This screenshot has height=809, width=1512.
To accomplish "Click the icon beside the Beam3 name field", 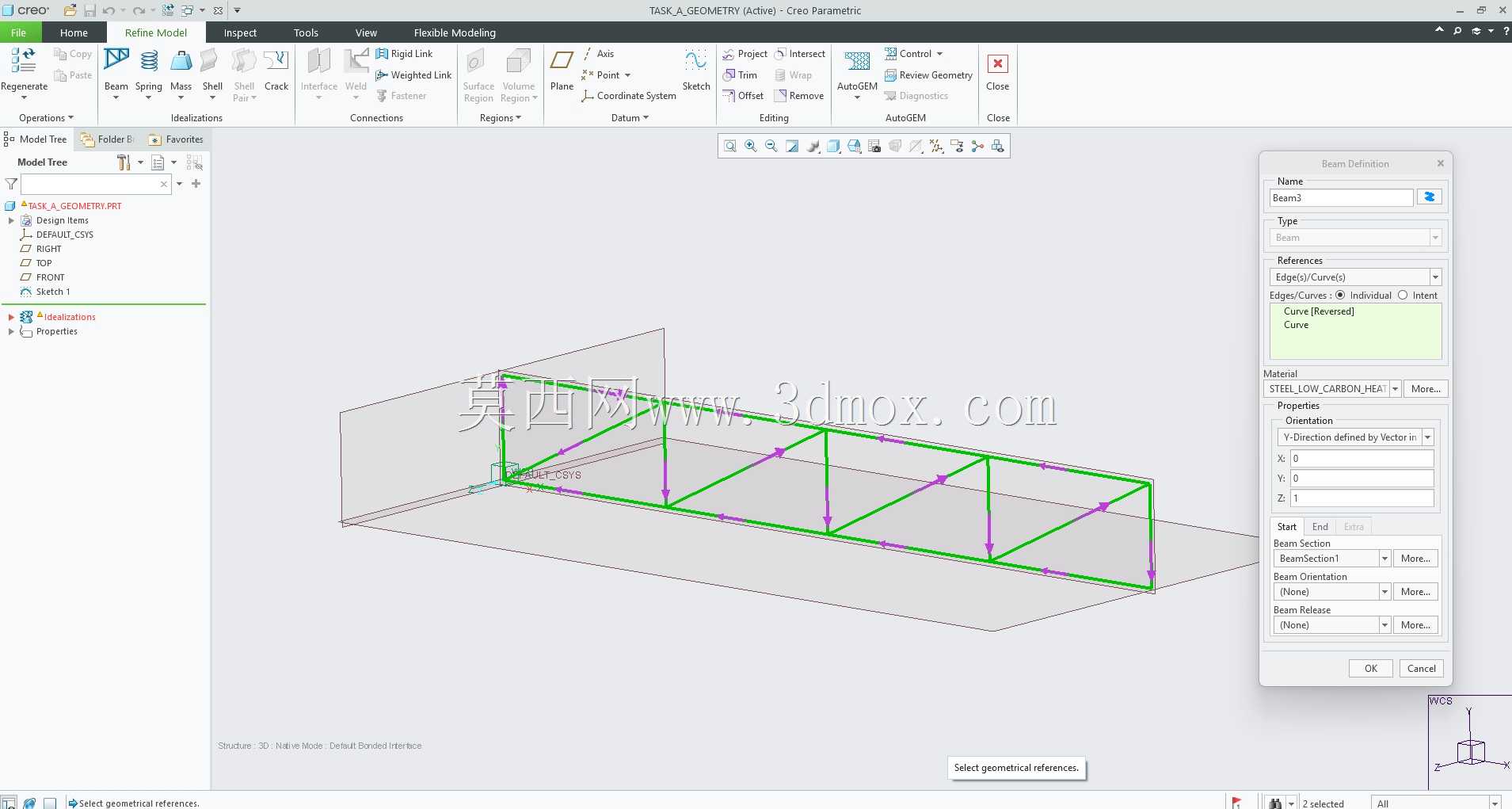I will (1430, 197).
